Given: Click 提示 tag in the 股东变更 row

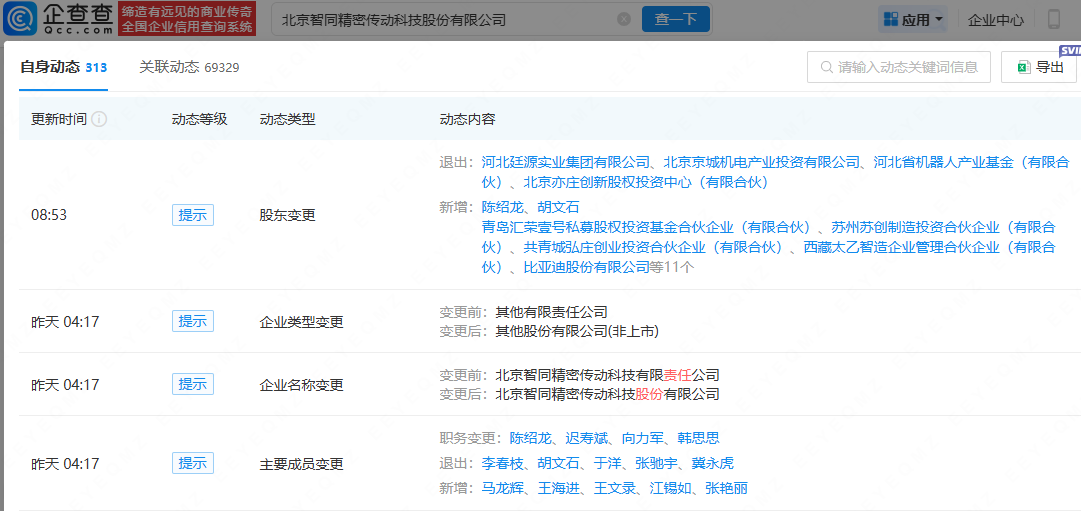Looking at the screenshot, I should pos(192,214).
